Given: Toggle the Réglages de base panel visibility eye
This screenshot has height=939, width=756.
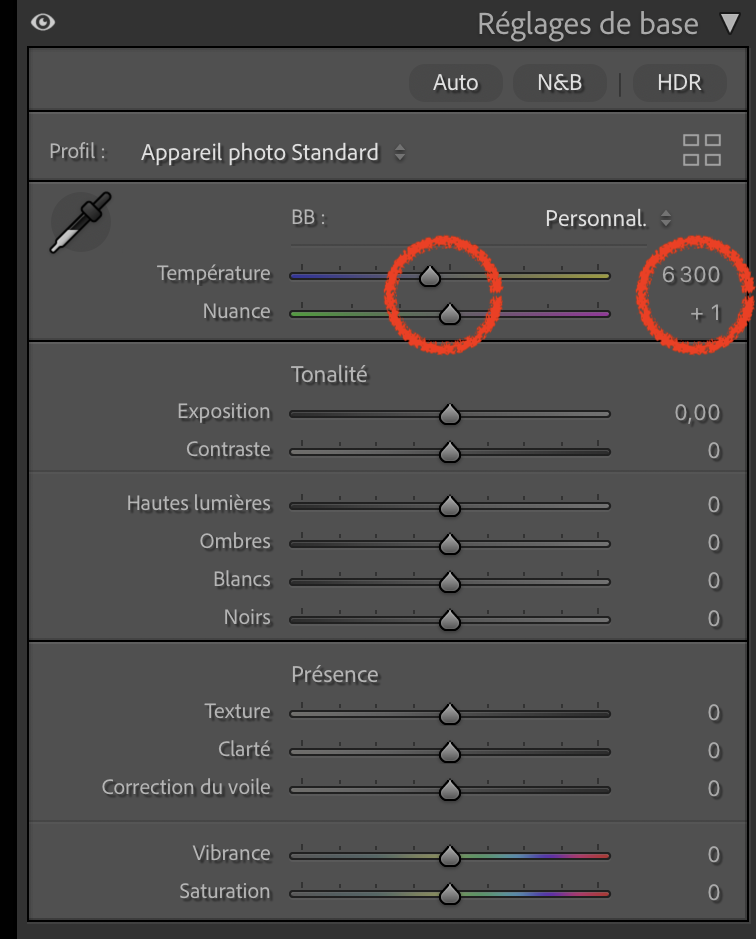Looking at the screenshot, I should tap(42, 23).
